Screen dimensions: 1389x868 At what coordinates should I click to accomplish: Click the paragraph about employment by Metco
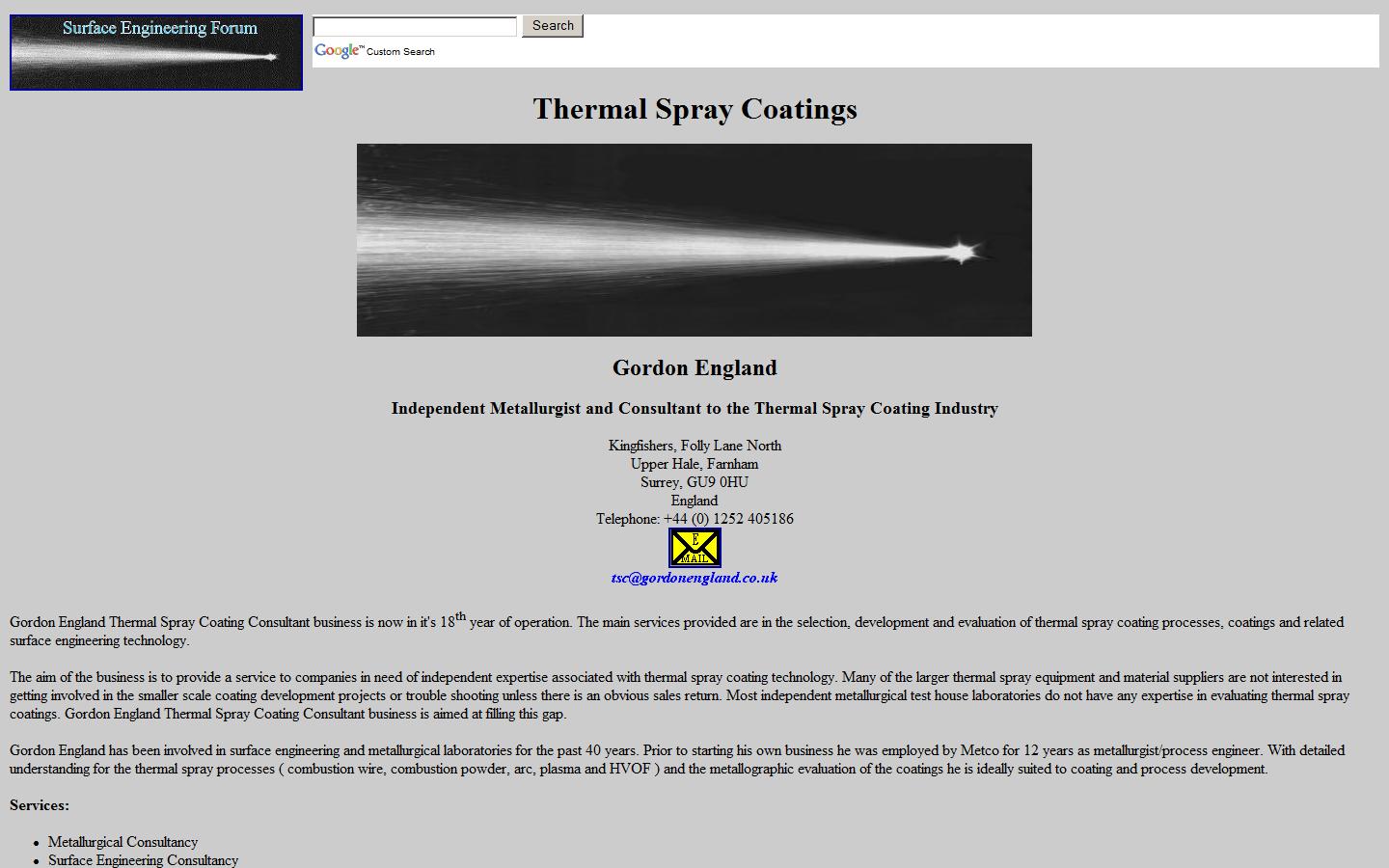point(675,760)
